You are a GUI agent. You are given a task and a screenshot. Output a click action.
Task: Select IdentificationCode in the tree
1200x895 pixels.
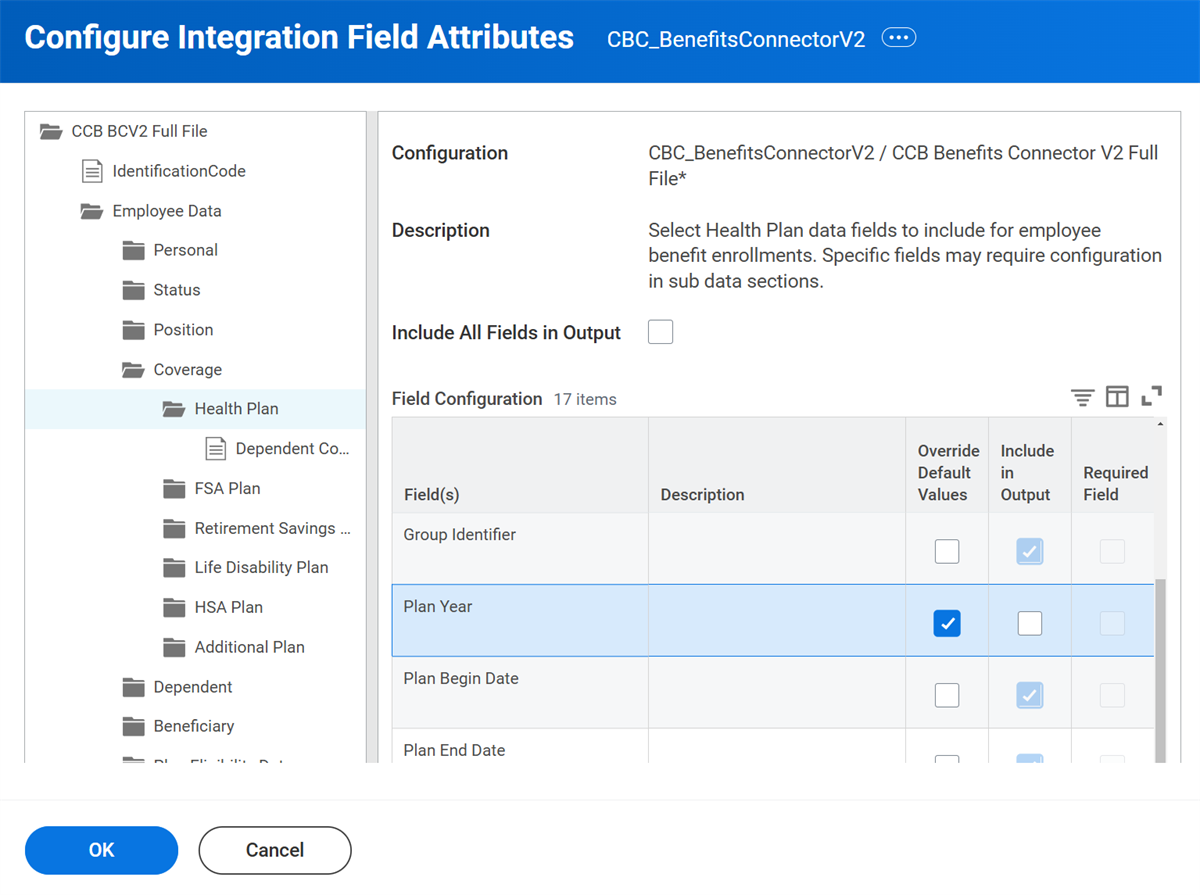tap(179, 171)
